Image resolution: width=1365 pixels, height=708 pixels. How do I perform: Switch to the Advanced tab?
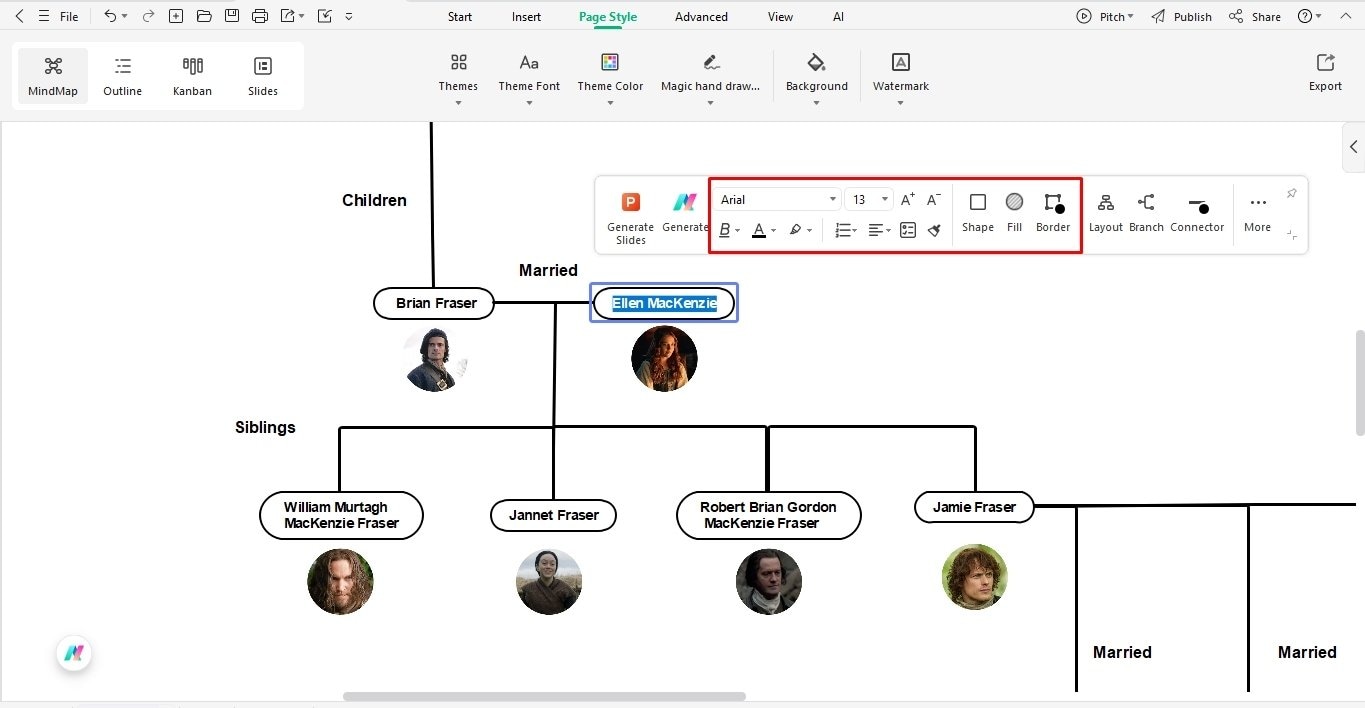[700, 16]
